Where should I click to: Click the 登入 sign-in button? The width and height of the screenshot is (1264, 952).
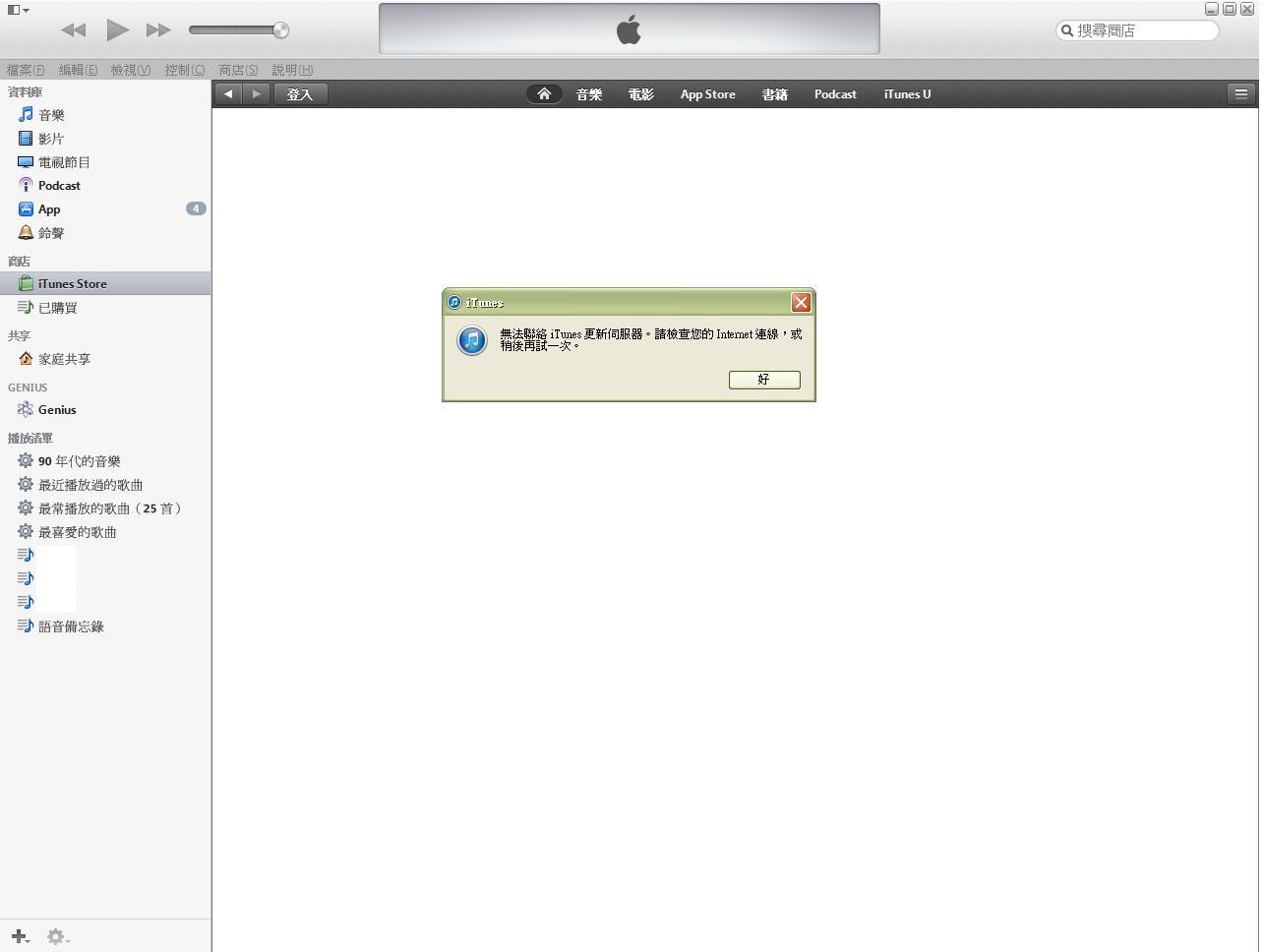click(x=300, y=94)
